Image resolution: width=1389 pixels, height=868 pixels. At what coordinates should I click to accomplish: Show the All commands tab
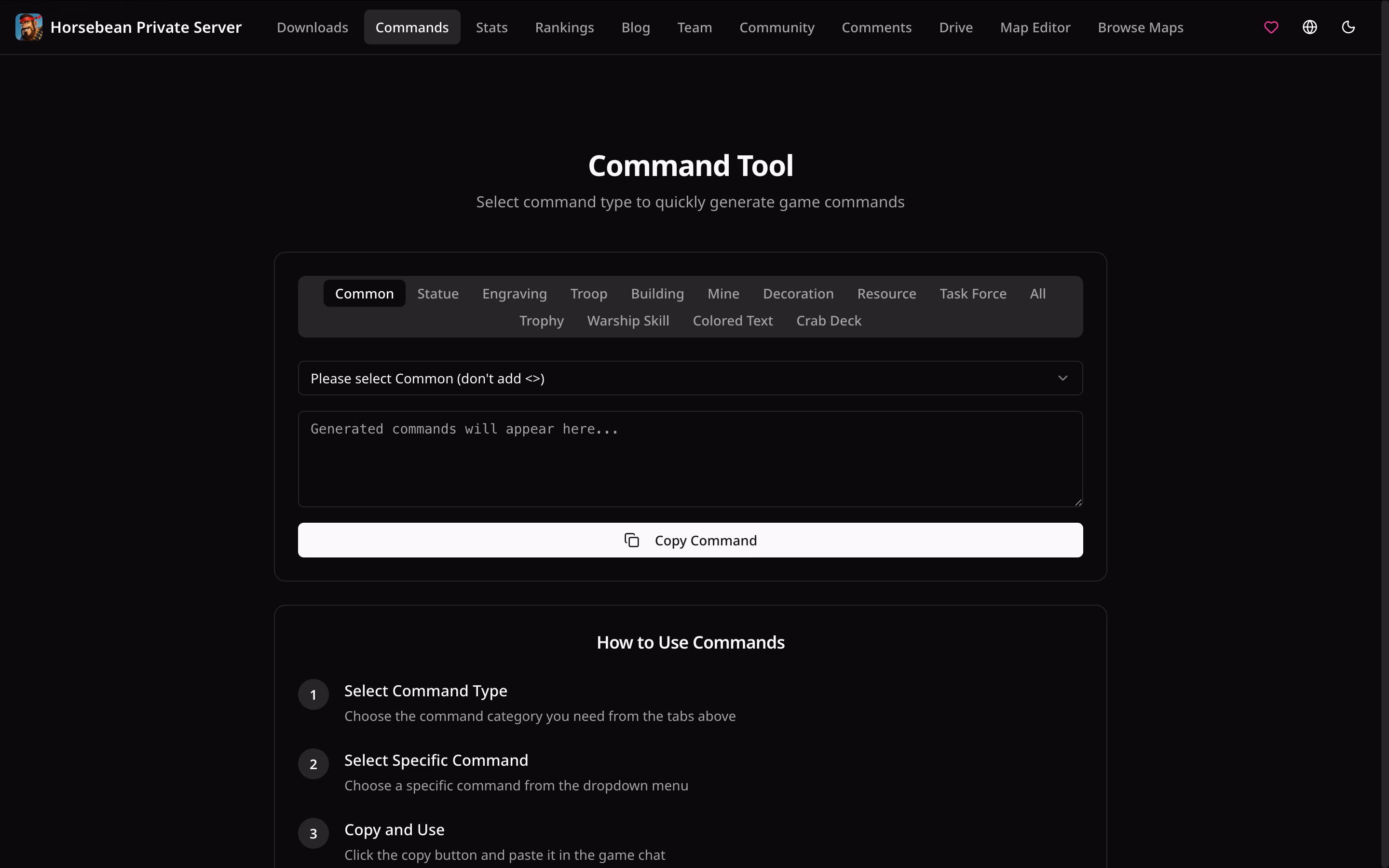click(1038, 293)
